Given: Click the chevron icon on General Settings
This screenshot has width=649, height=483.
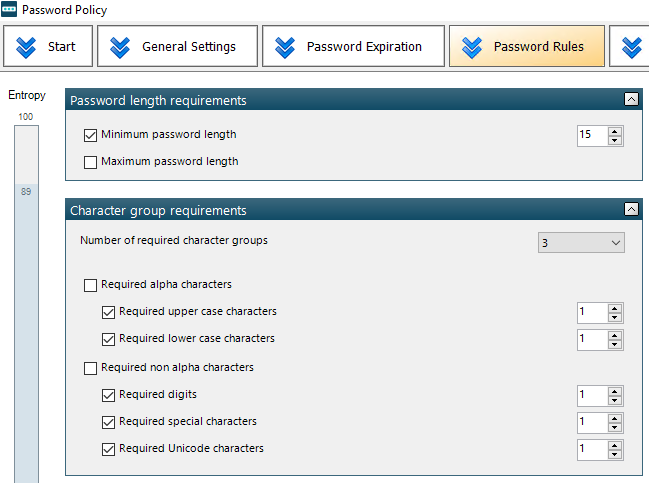Looking at the screenshot, I should pyautogui.click(x=120, y=47).
